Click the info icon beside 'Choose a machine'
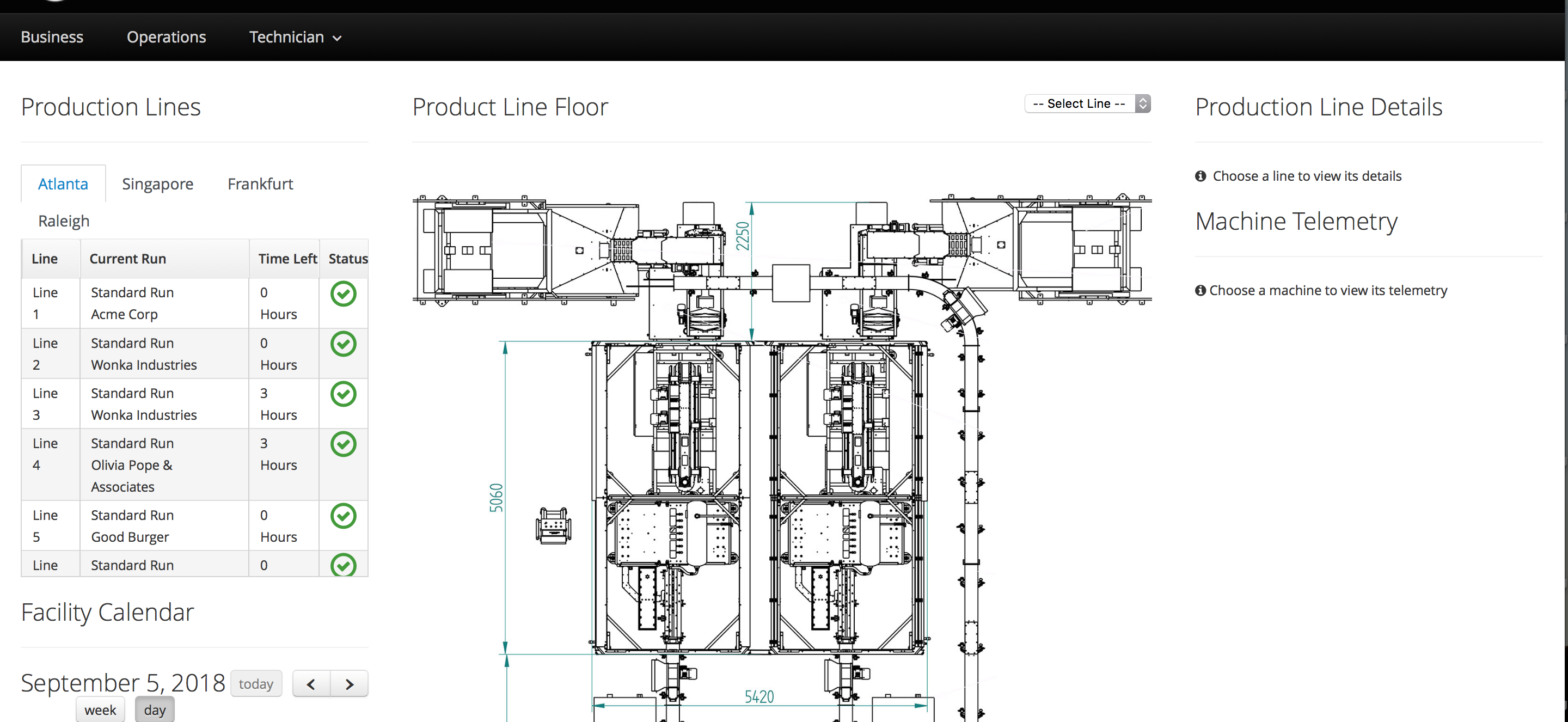This screenshot has width=1568, height=722. 1200,290
